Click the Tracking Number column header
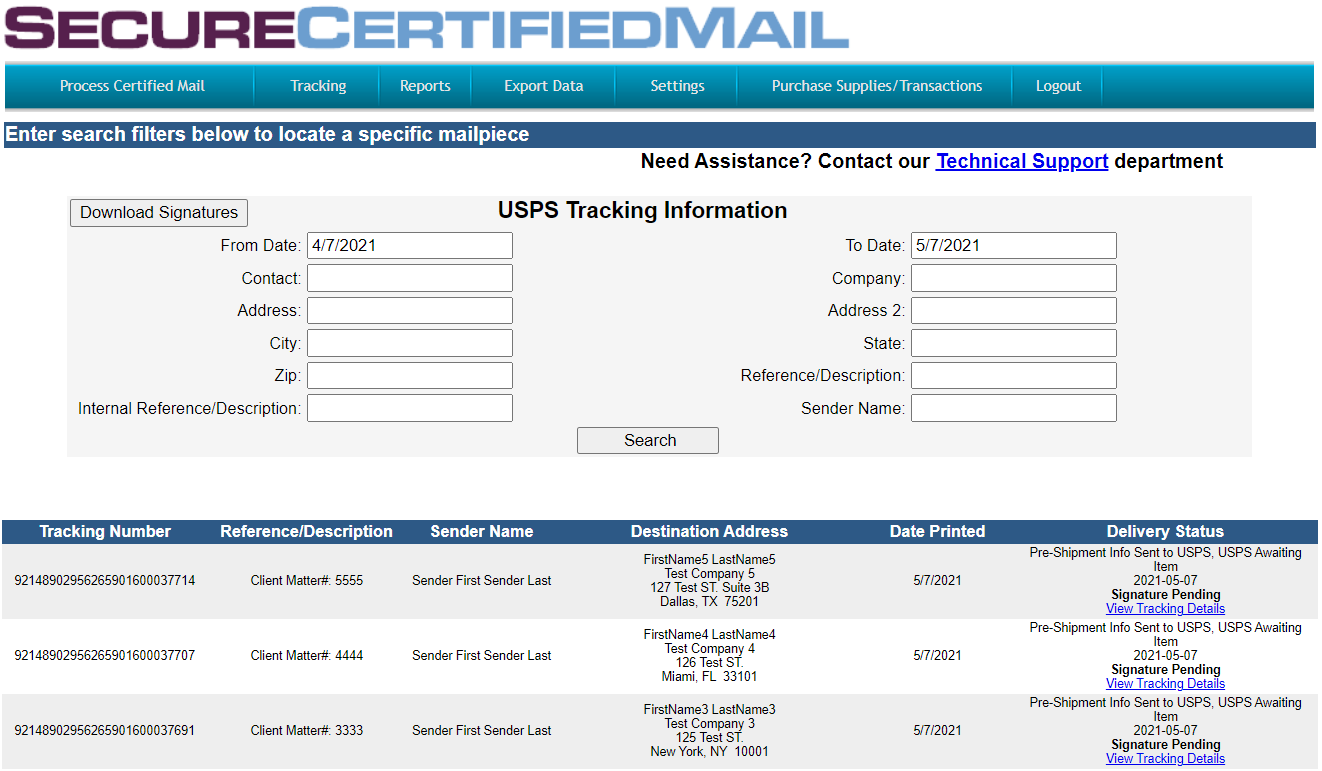Screen dimensions: 1322x771 pyautogui.click(x=105, y=532)
